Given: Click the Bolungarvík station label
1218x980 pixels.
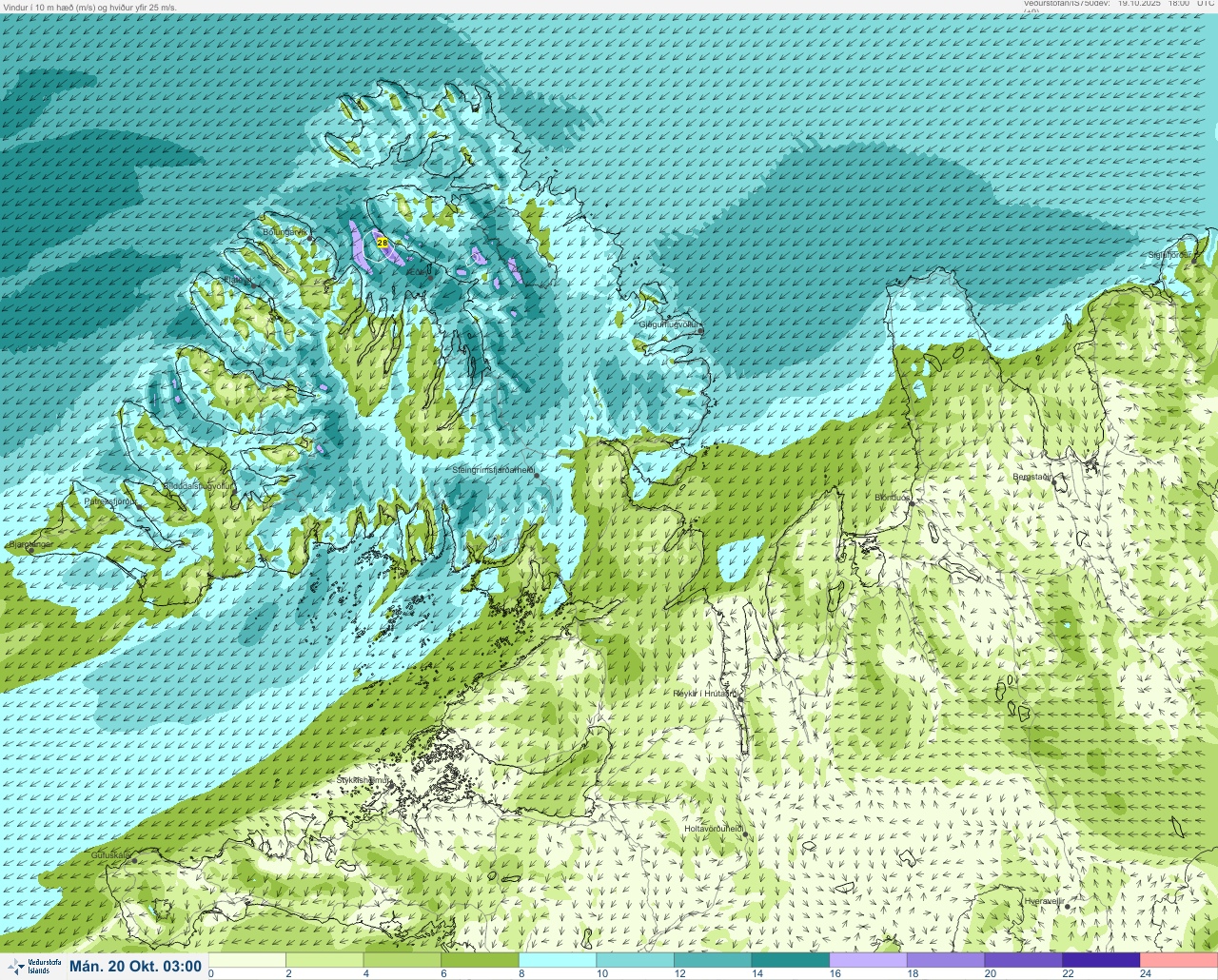Looking at the screenshot, I should tap(285, 231).
